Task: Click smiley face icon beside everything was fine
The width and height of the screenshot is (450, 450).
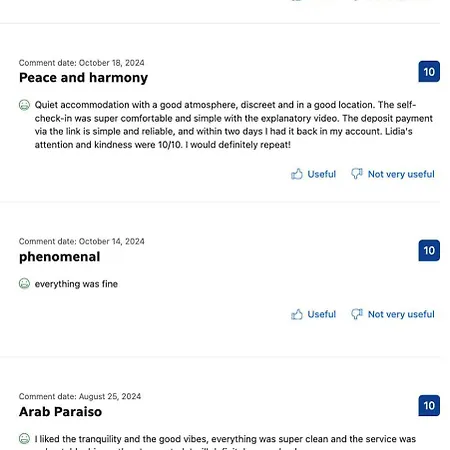Action: point(24,284)
